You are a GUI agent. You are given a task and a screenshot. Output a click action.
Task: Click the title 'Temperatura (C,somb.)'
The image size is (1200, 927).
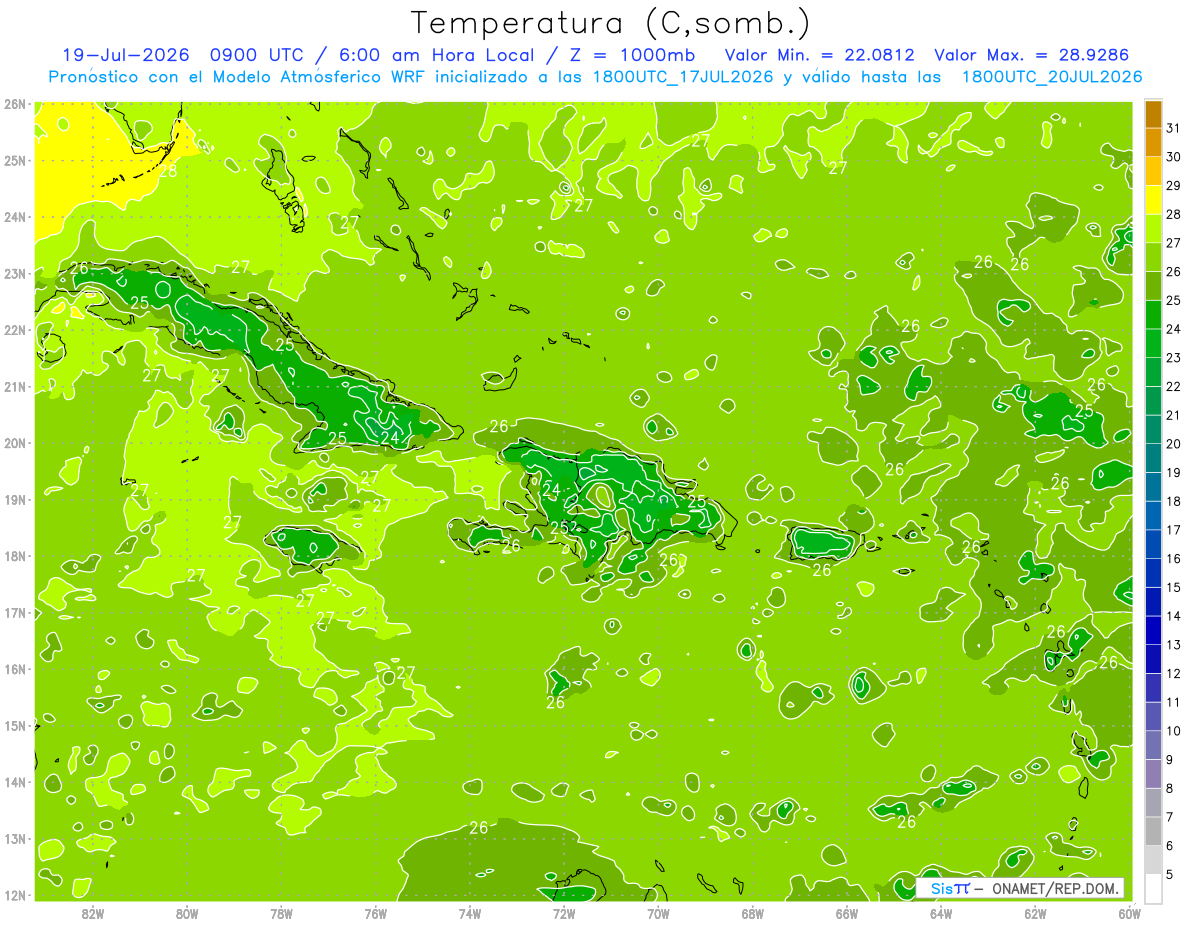click(x=611, y=23)
